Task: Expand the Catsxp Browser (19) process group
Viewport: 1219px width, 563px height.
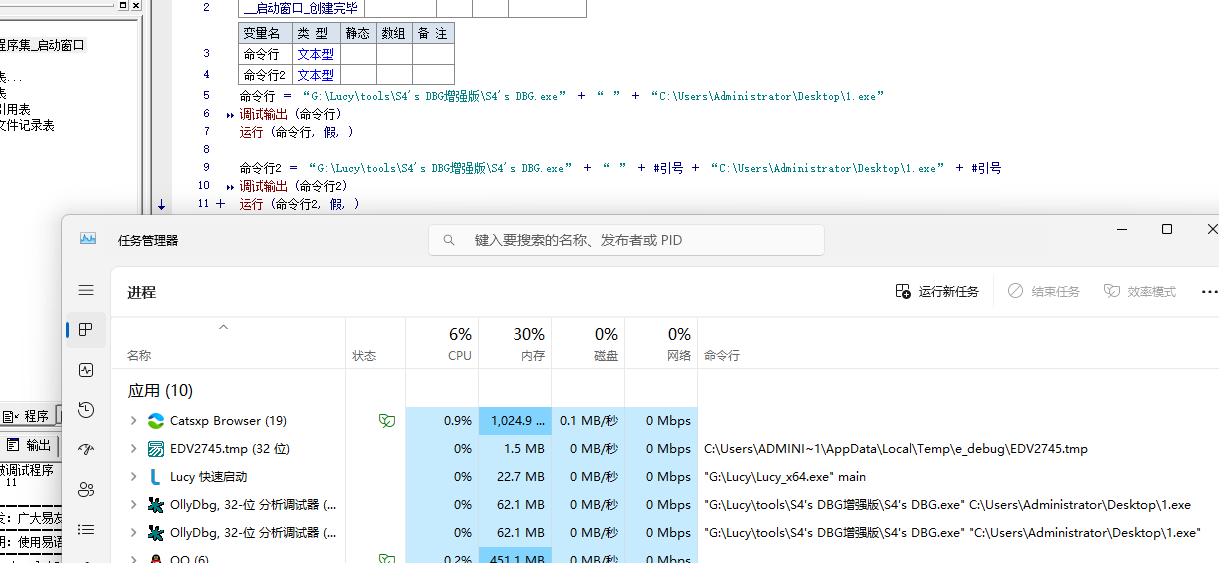Action: click(133, 421)
